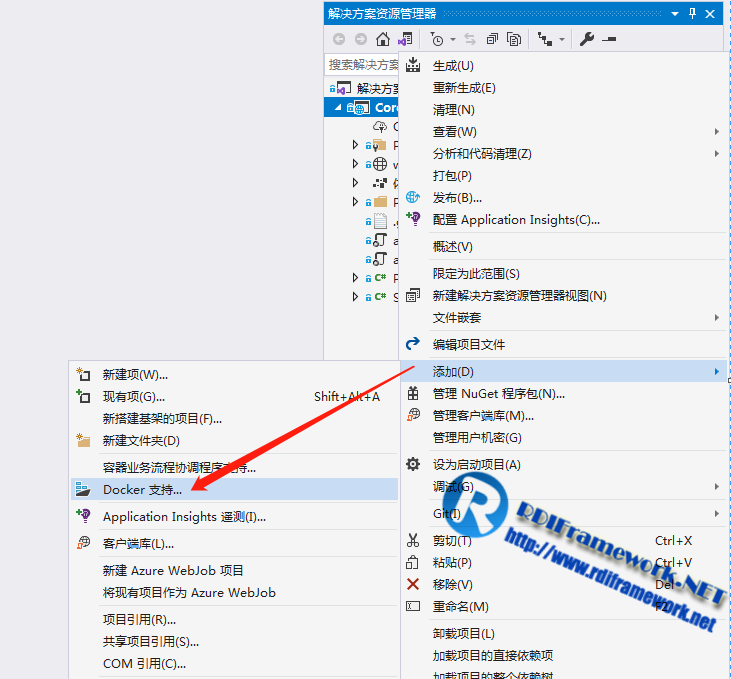This screenshot has width=731, height=679.
Task: Click 概述(V) Overview menu item
Action: click(562, 246)
